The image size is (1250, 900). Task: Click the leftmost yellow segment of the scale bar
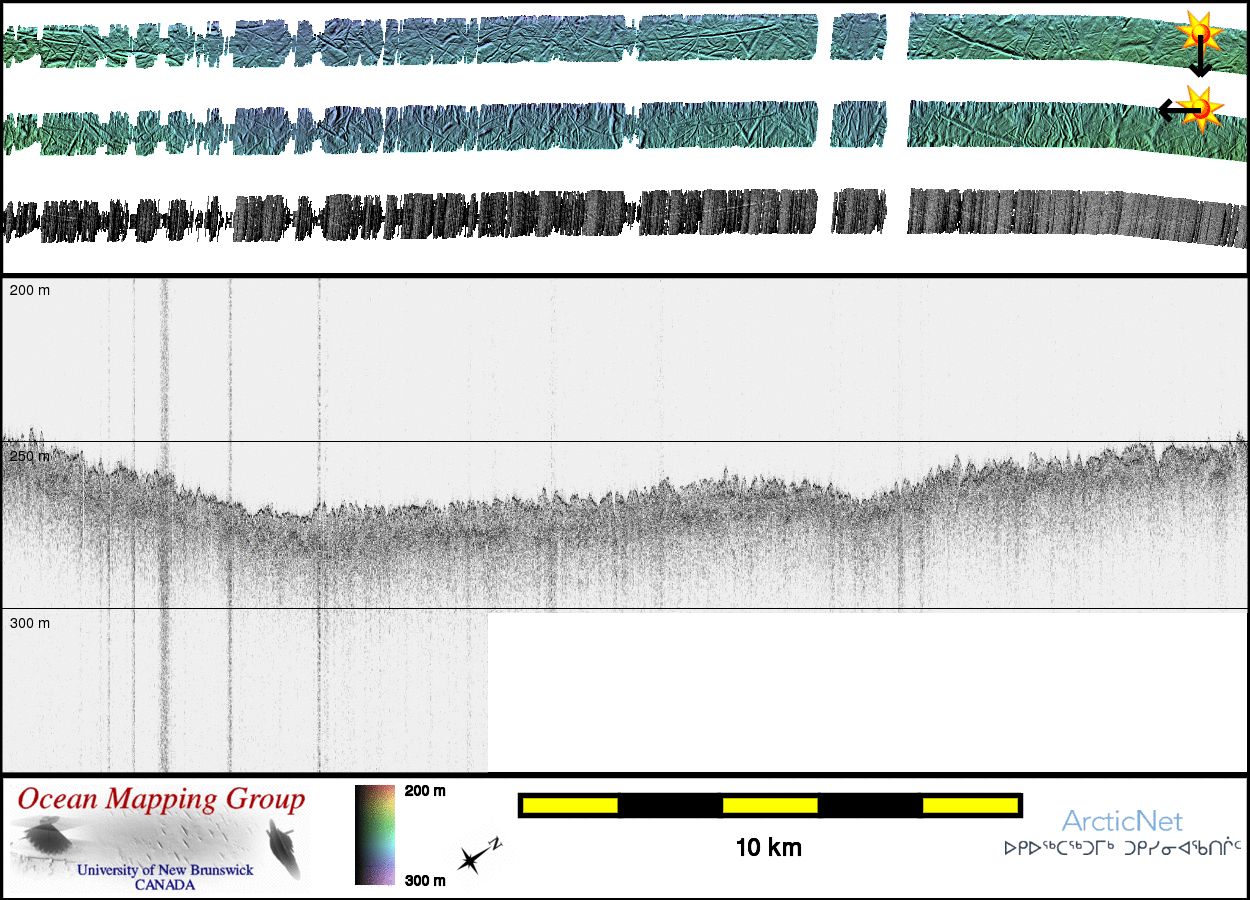coord(569,805)
